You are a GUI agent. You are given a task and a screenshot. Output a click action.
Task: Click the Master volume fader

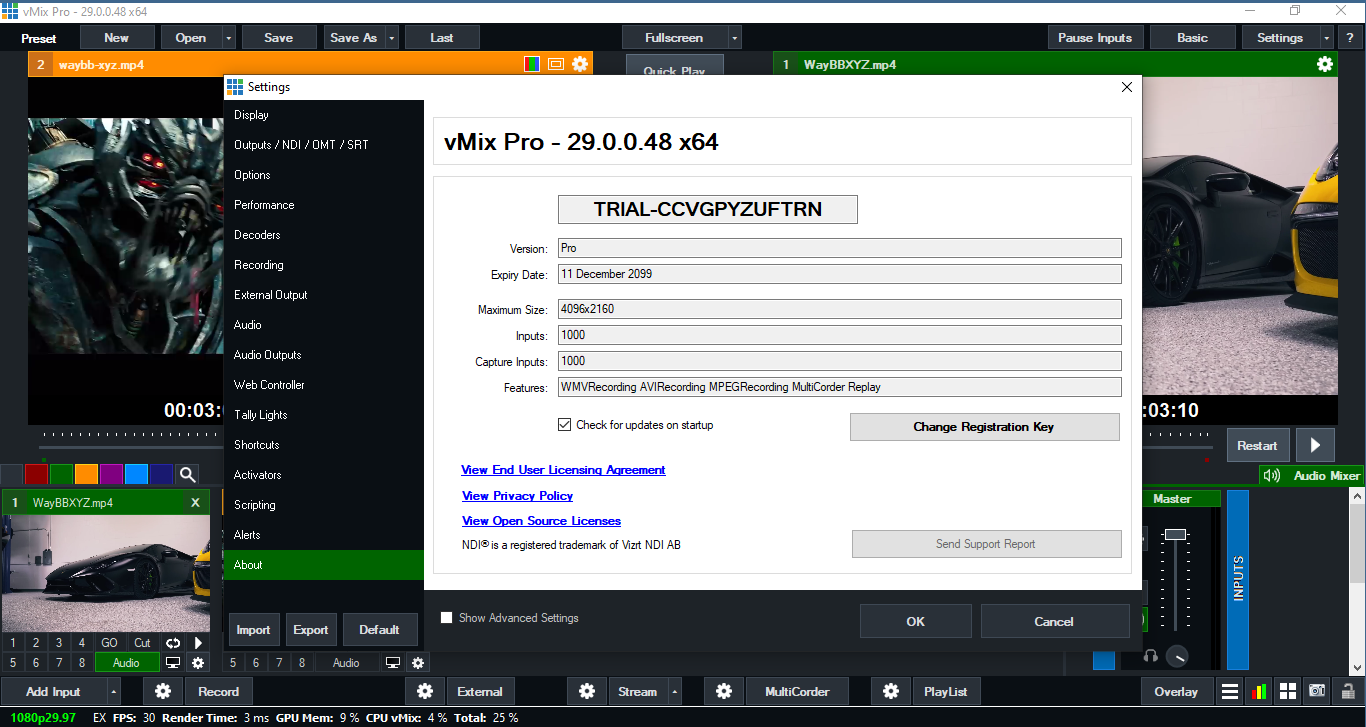pos(1175,534)
